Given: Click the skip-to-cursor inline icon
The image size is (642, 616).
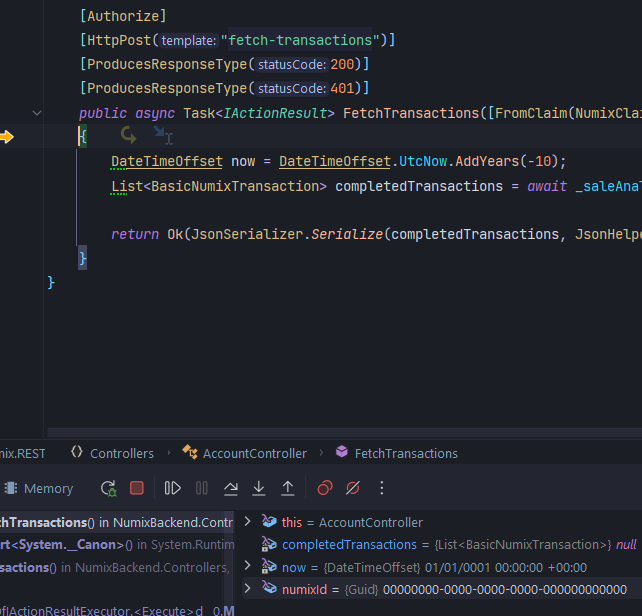Looking at the screenshot, I should [x=129, y=135].
